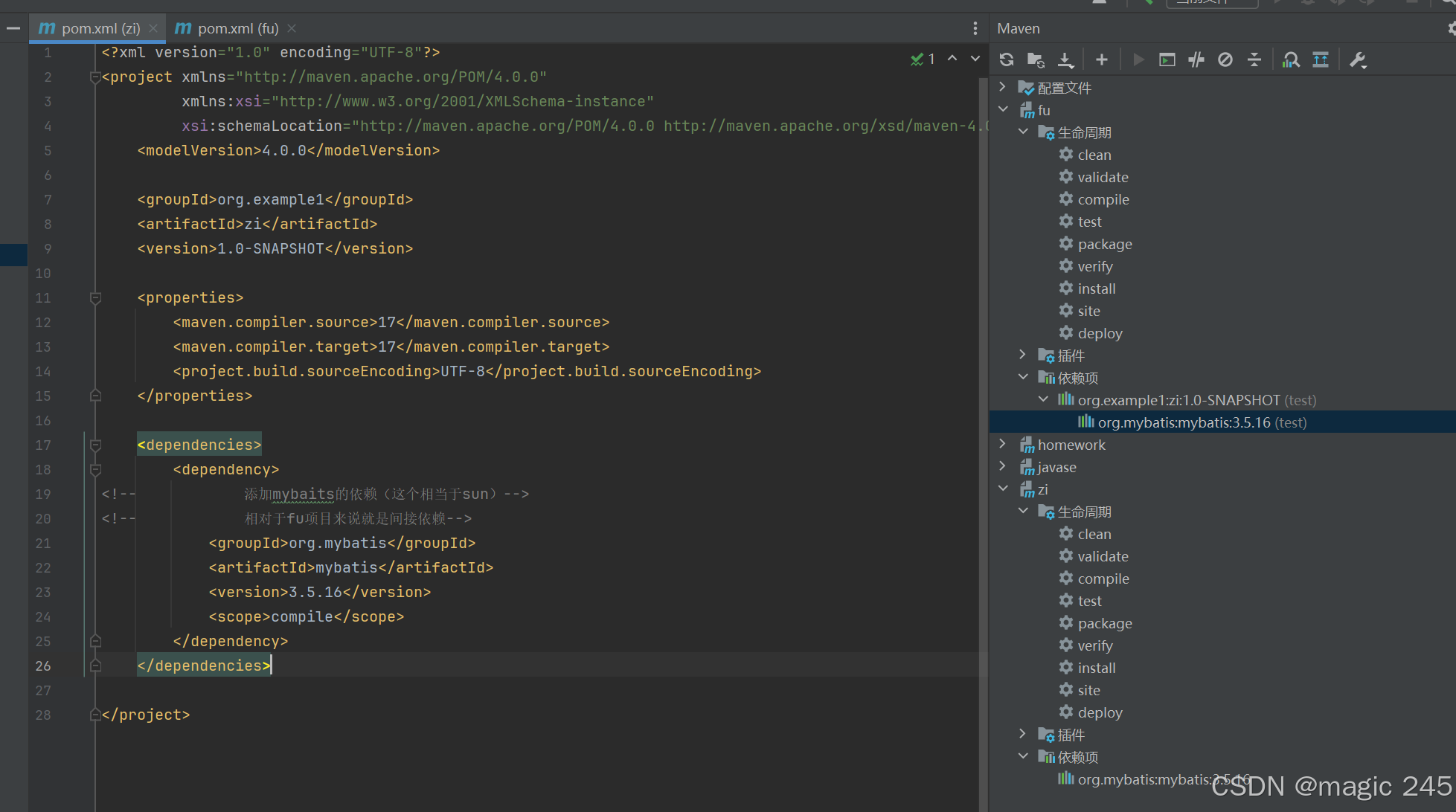Fold the properties block at line 11
1456x812 pixels.
pyautogui.click(x=95, y=298)
